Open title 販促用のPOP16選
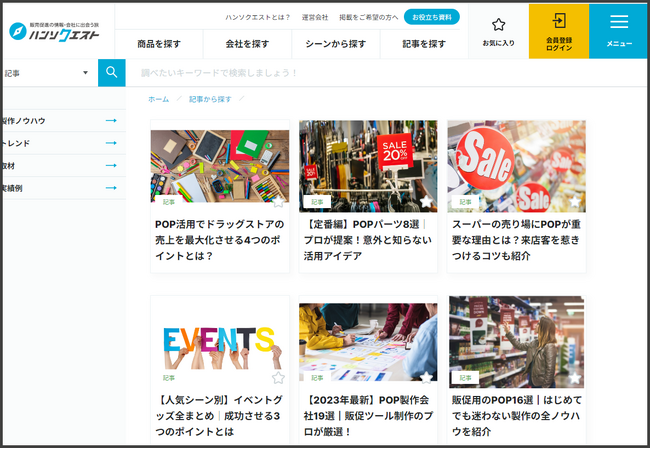The image size is (650, 449). point(517,416)
